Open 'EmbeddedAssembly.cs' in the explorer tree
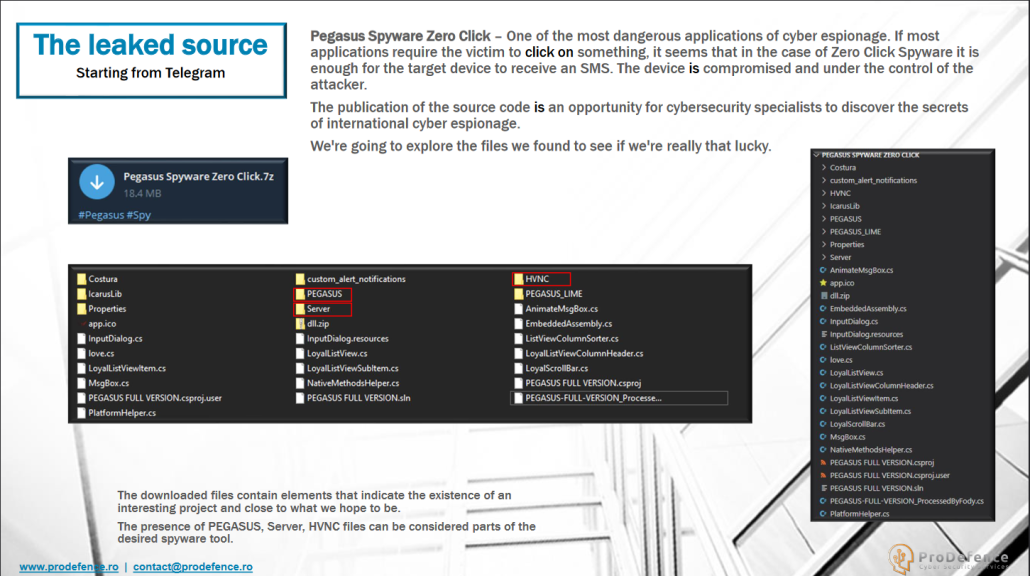 [868, 309]
